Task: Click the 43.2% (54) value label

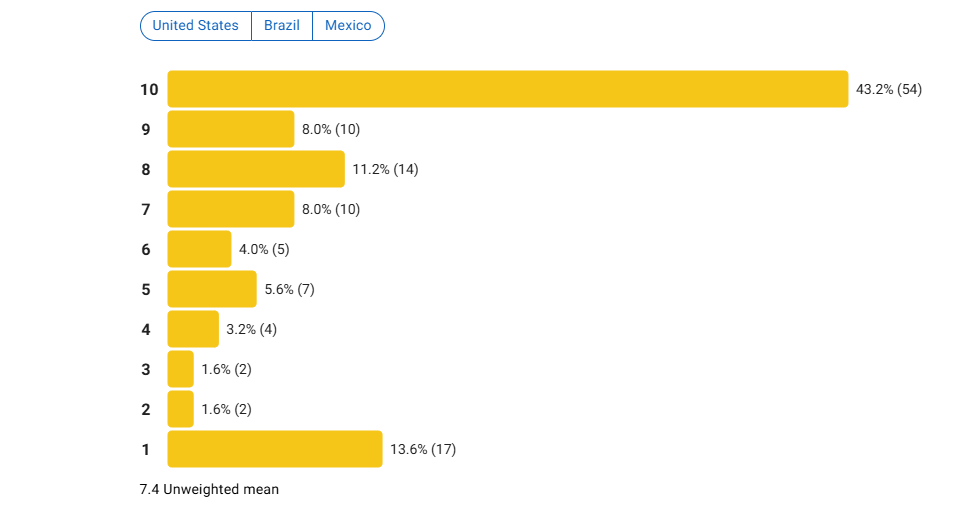Action: 889,89
